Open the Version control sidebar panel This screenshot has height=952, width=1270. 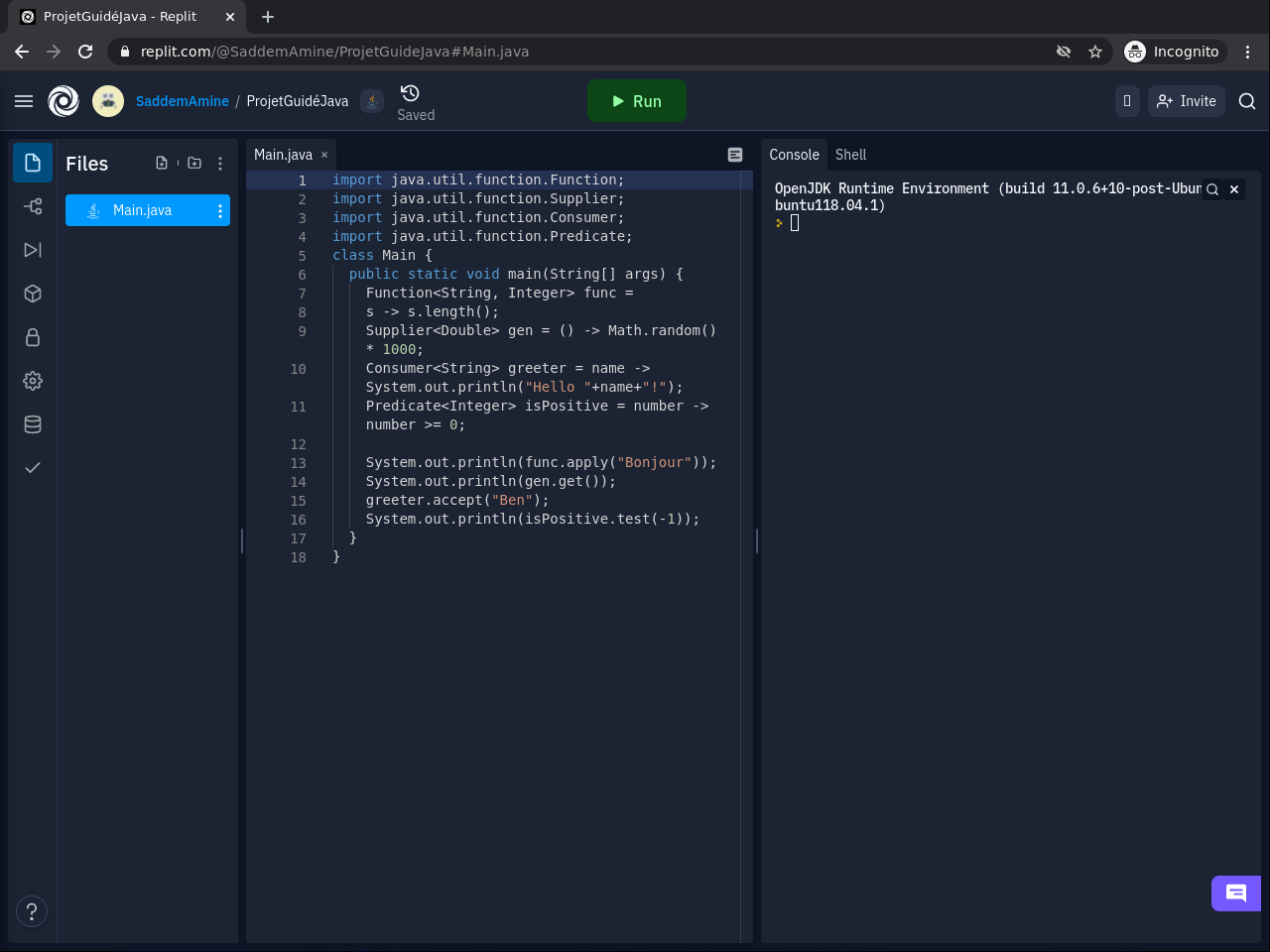click(x=33, y=206)
